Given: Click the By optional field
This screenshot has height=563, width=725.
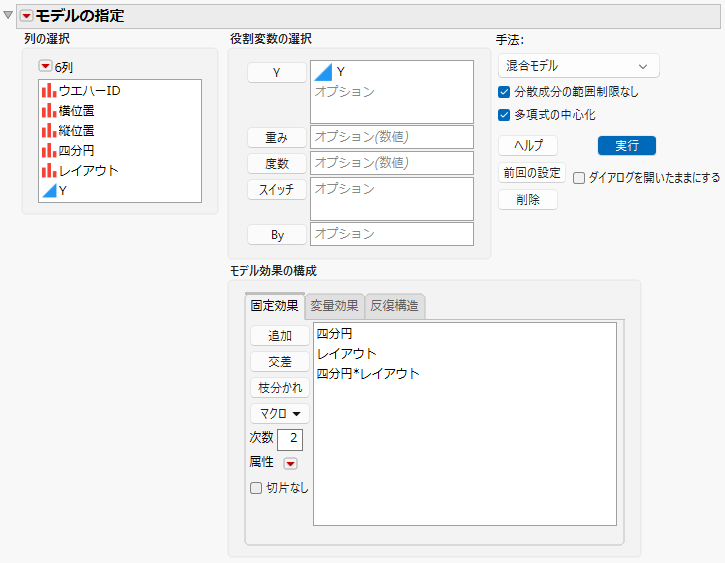Looking at the screenshot, I should click(392, 234).
